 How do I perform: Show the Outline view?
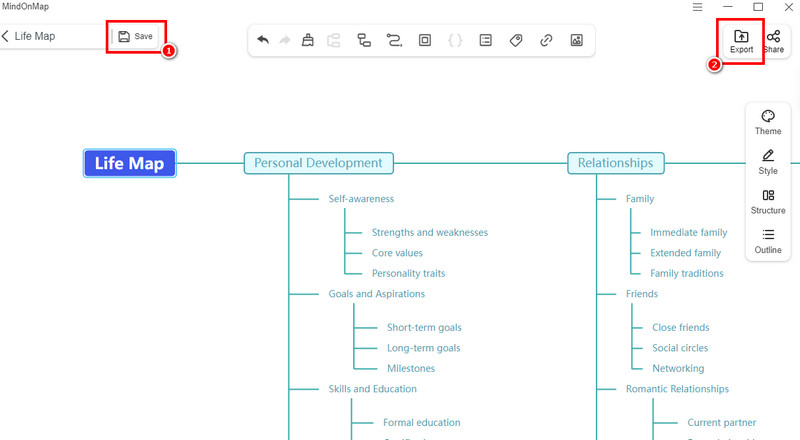click(768, 241)
